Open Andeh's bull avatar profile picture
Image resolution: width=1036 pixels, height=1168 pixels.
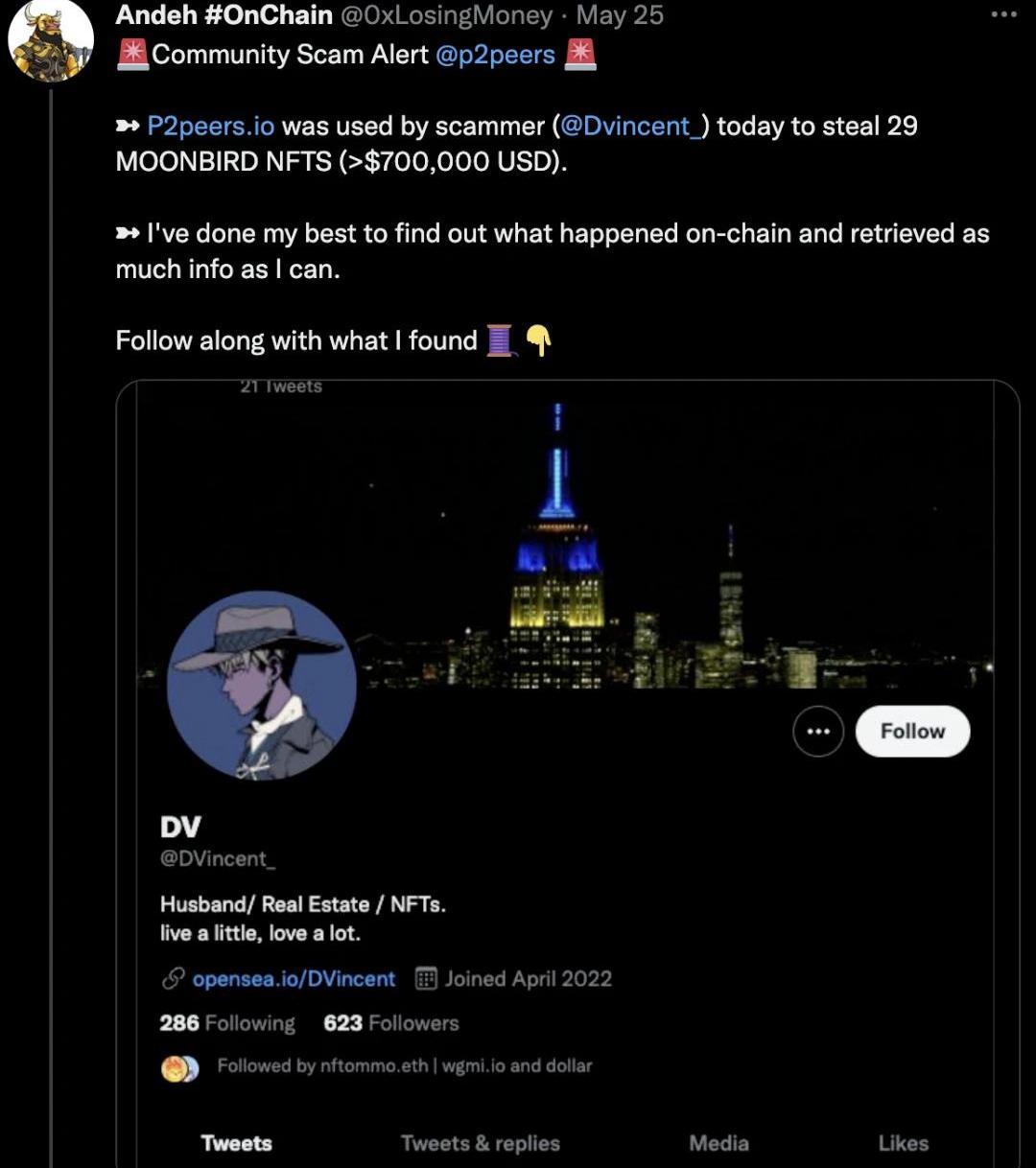point(50,40)
